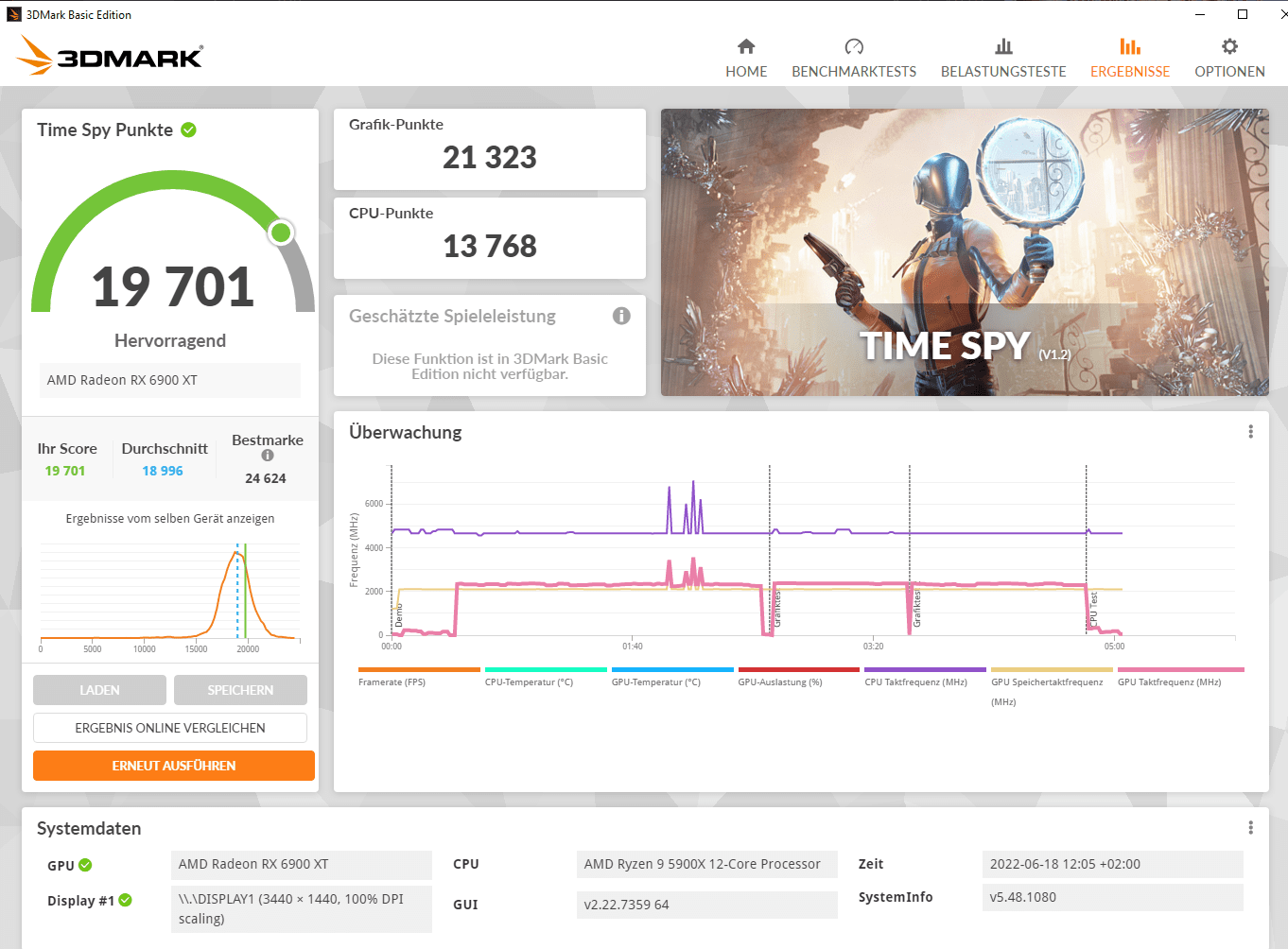1288x949 pixels.
Task: Click Durchschnitt value 18 996
Action: click(x=163, y=471)
